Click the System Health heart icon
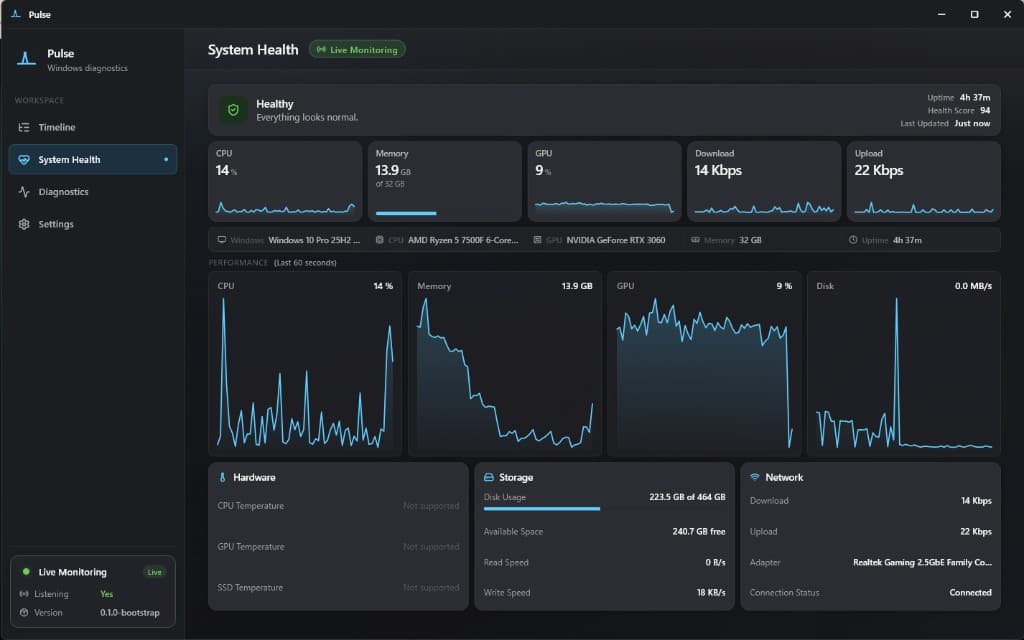Image resolution: width=1024 pixels, height=640 pixels. (24, 159)
